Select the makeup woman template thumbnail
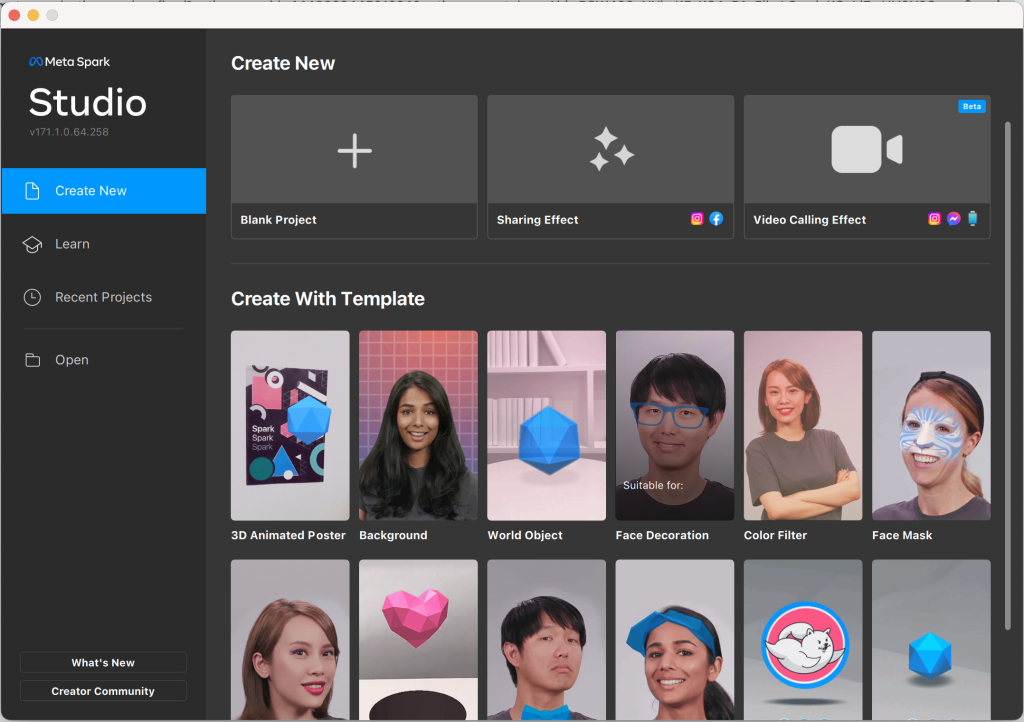Viewport: 1024px width, 722px height. coord(290,640)
